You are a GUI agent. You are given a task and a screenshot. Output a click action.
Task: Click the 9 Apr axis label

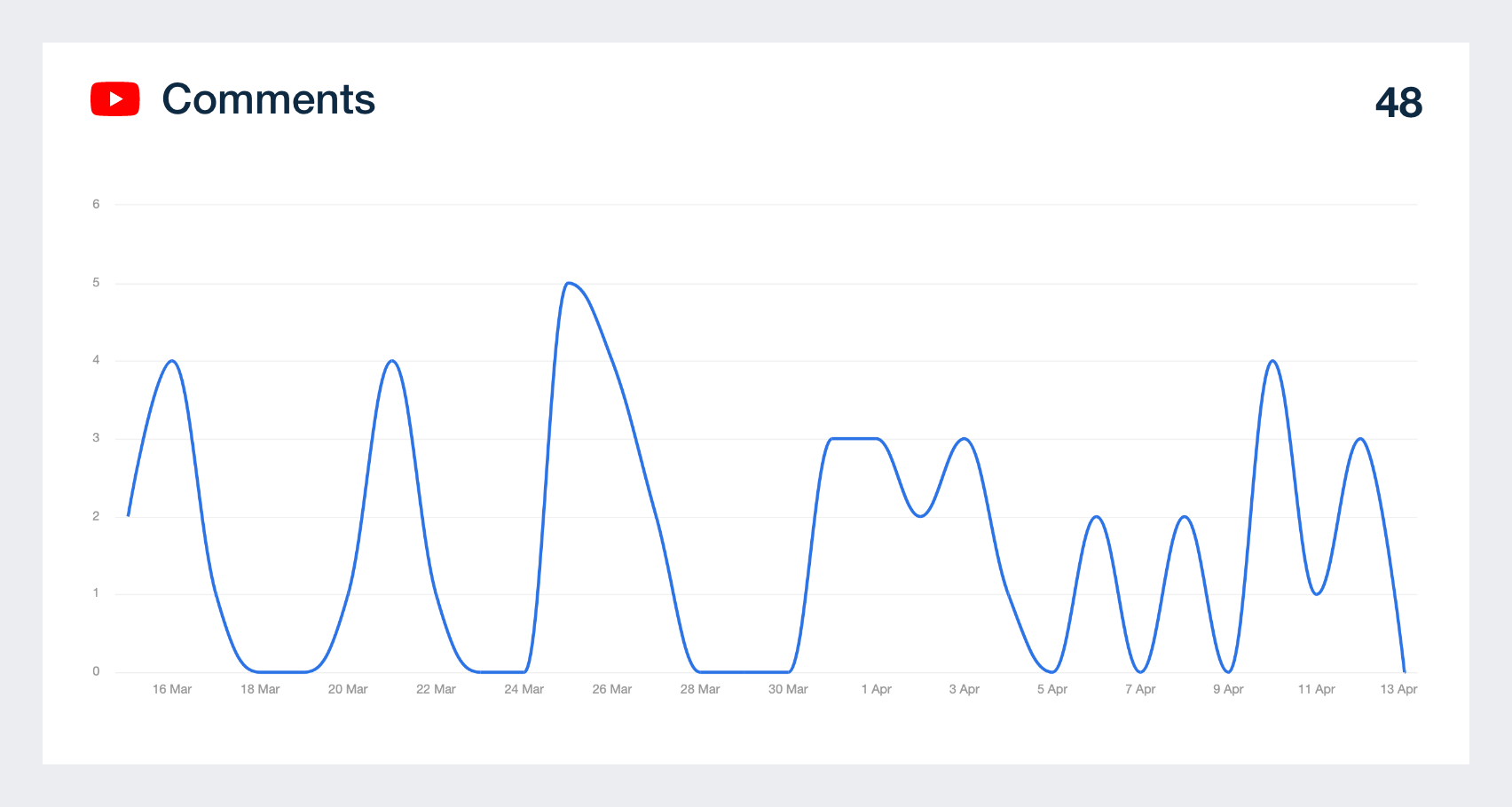1229,689
